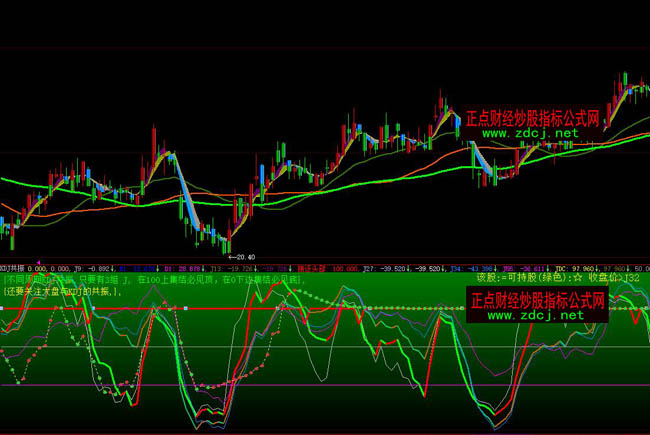Screen dimensions: 650x435
Task: Click the green indicator description text
Action: (150, 281)
